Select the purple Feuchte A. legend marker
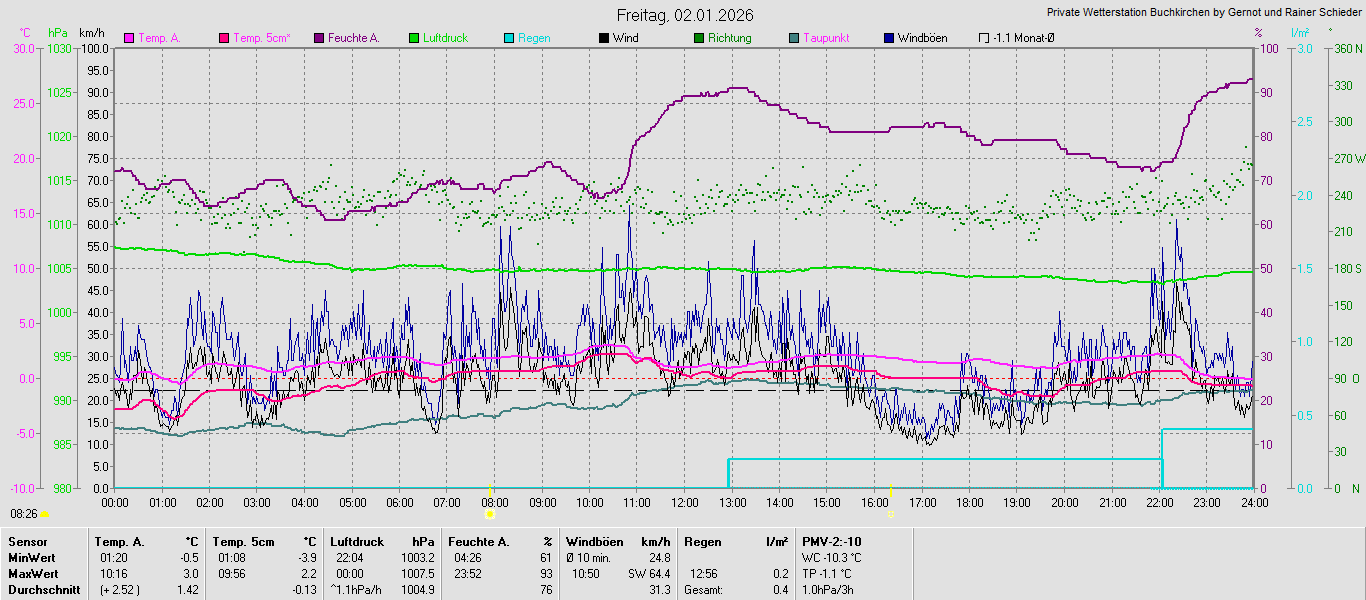 point(320,38)
